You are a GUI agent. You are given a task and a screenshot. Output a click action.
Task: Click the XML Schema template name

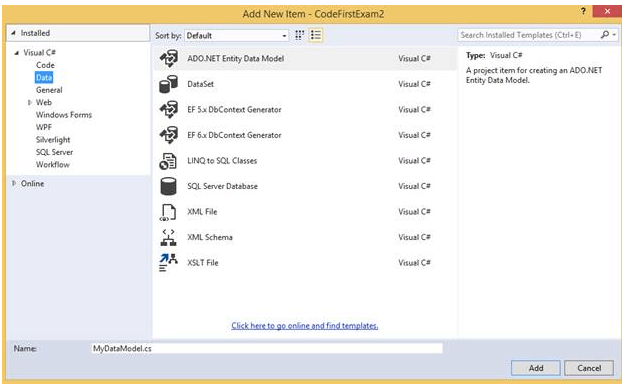pos(210,237)
